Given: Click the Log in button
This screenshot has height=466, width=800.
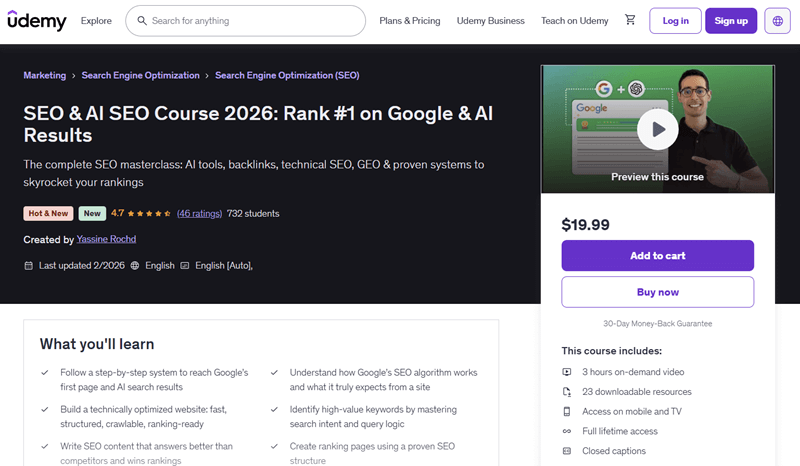Looking at the screenshot, I should coord(676,21).
